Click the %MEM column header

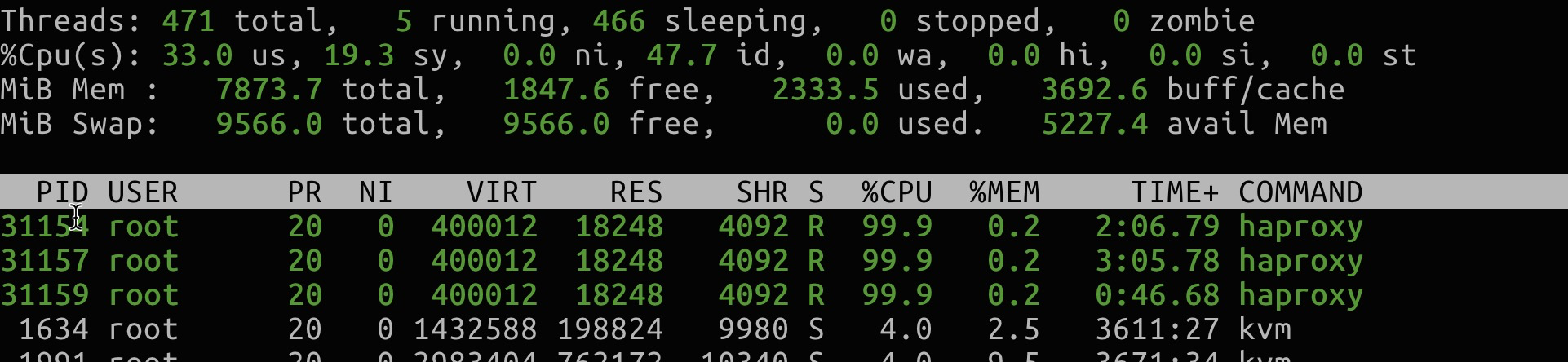[x=1004, y=192]
